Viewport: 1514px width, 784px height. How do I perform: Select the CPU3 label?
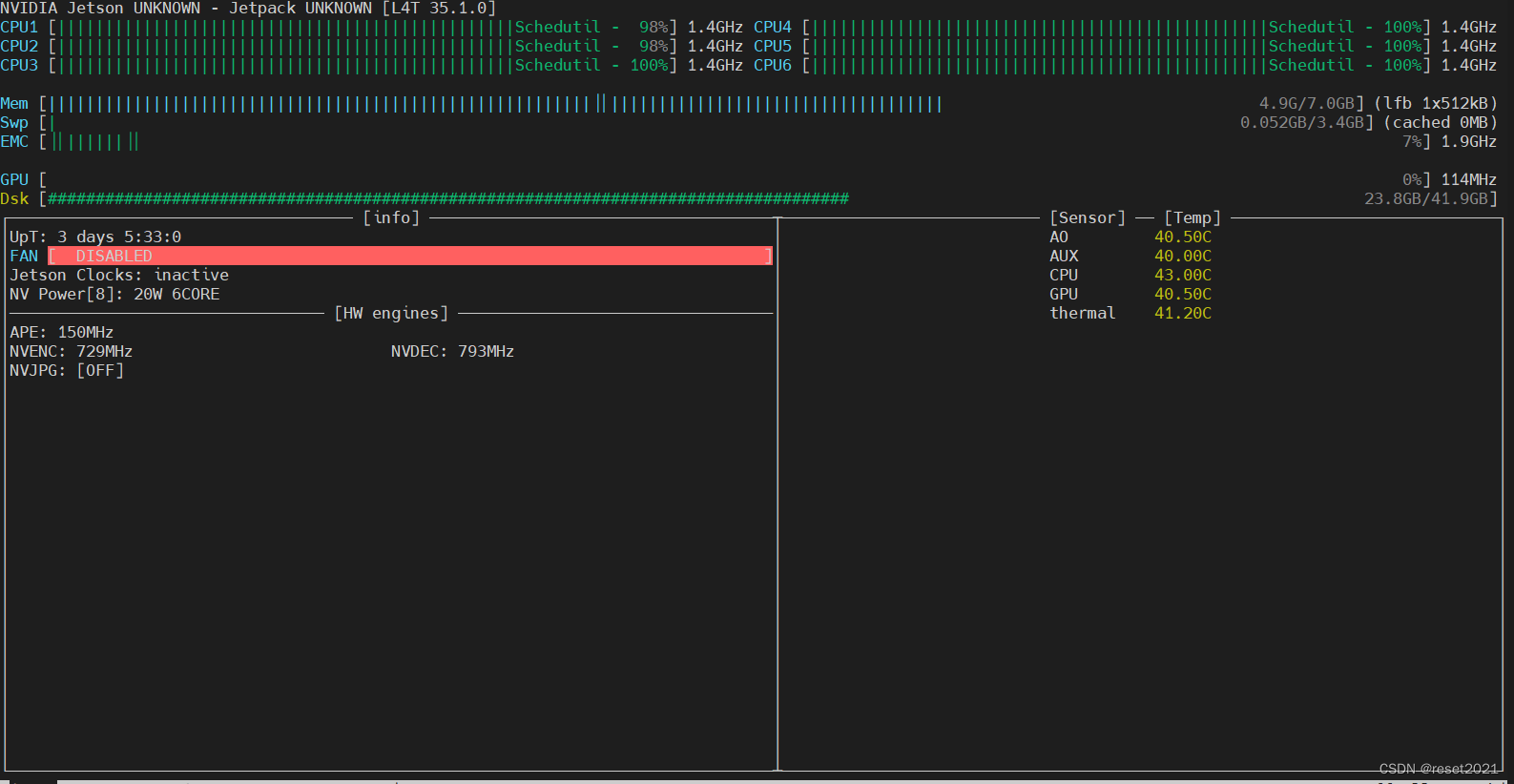point(19,65)
